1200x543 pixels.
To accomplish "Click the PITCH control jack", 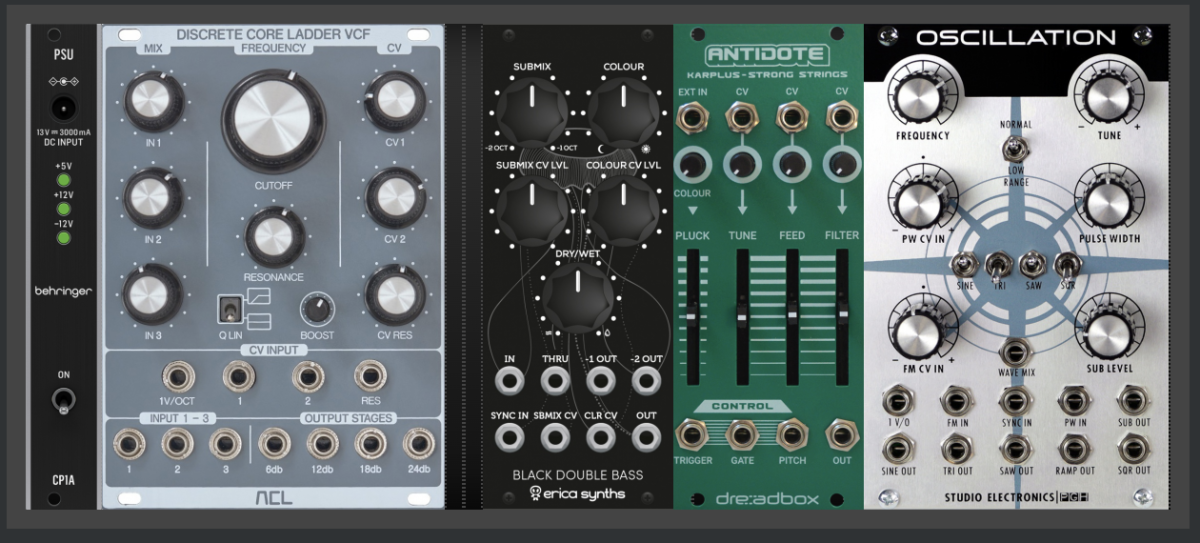I will (792, 435).
